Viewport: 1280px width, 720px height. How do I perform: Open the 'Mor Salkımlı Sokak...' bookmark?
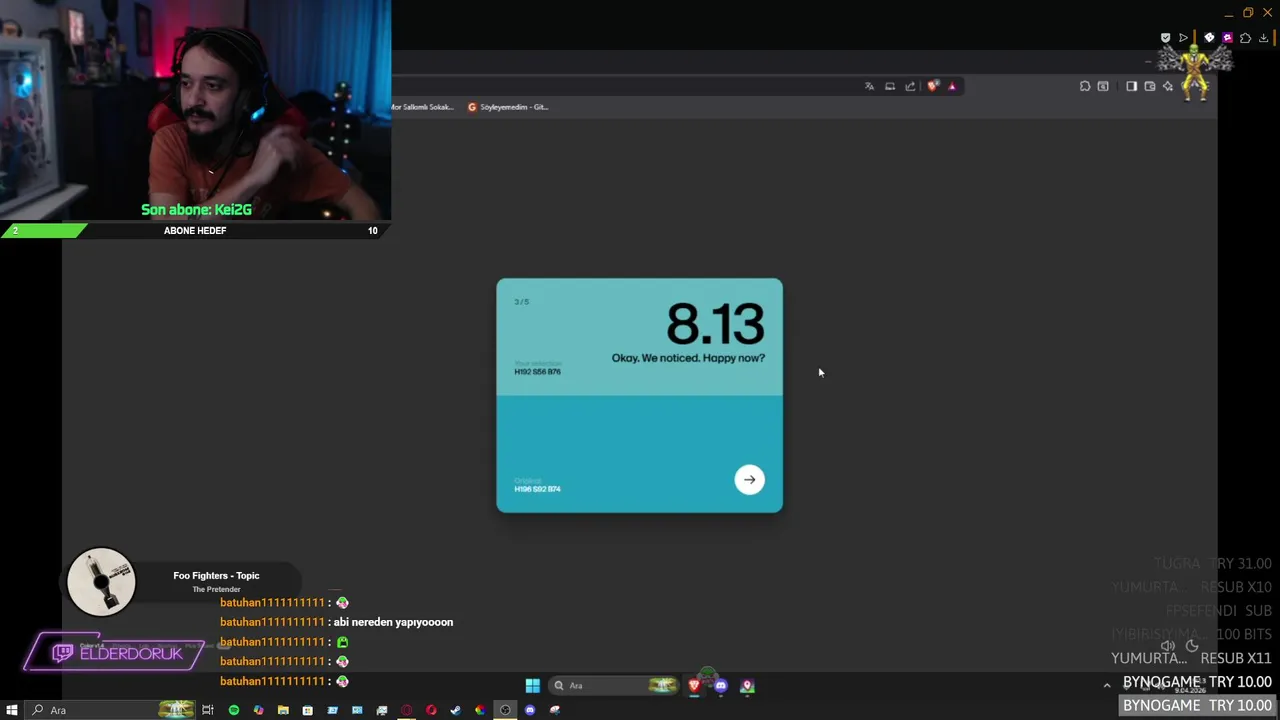tap(422, 107)
